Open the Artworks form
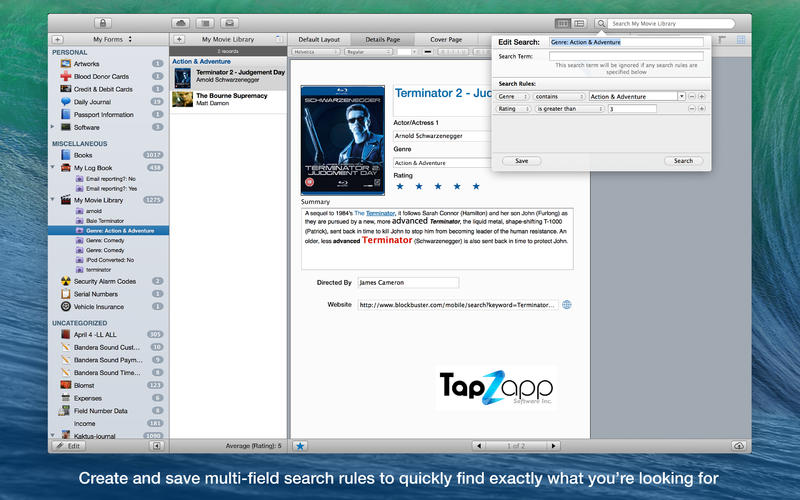This screenshot has height=500, width=800. coord(108,64)
